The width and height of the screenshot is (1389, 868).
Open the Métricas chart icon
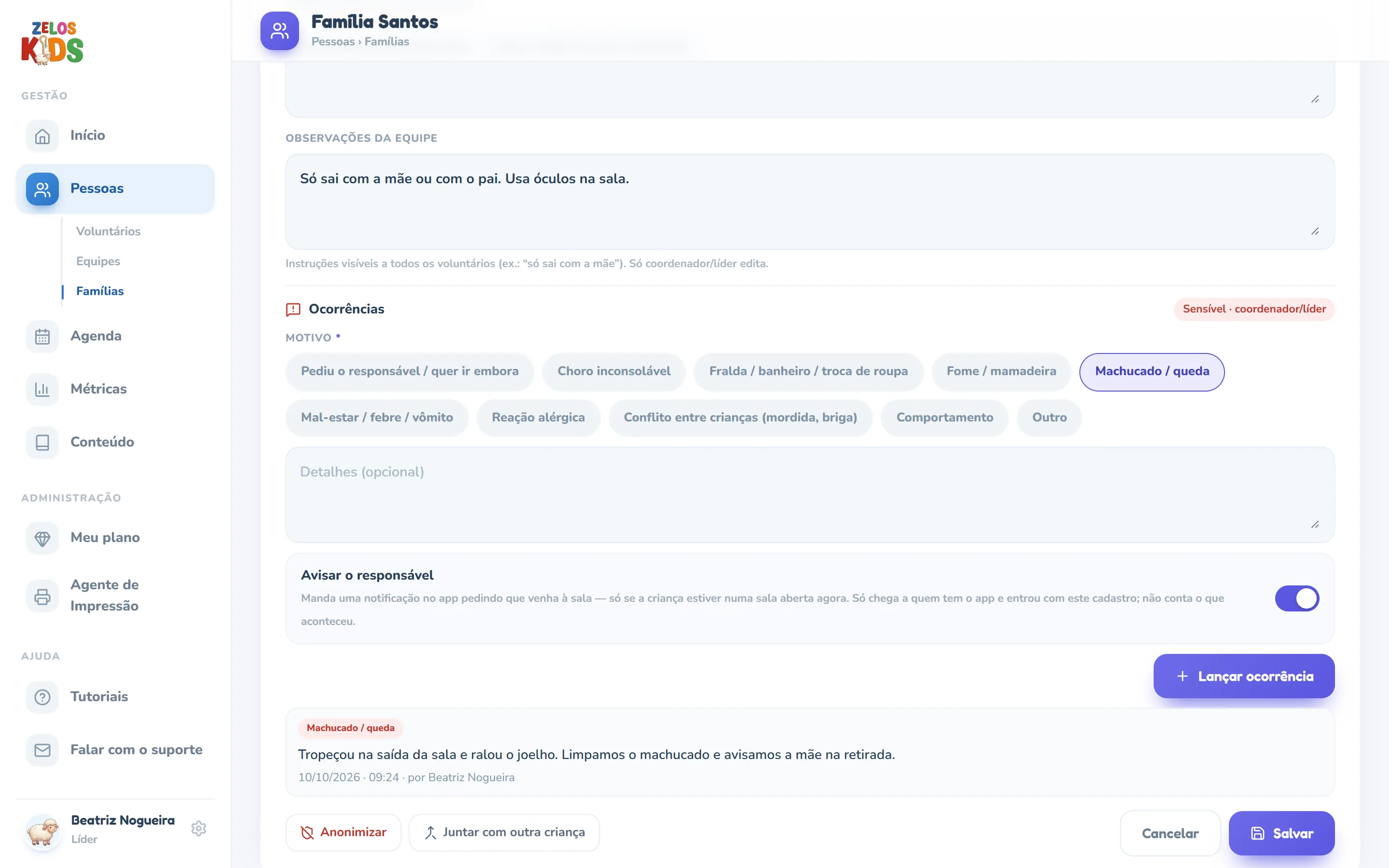coord(42,389)
